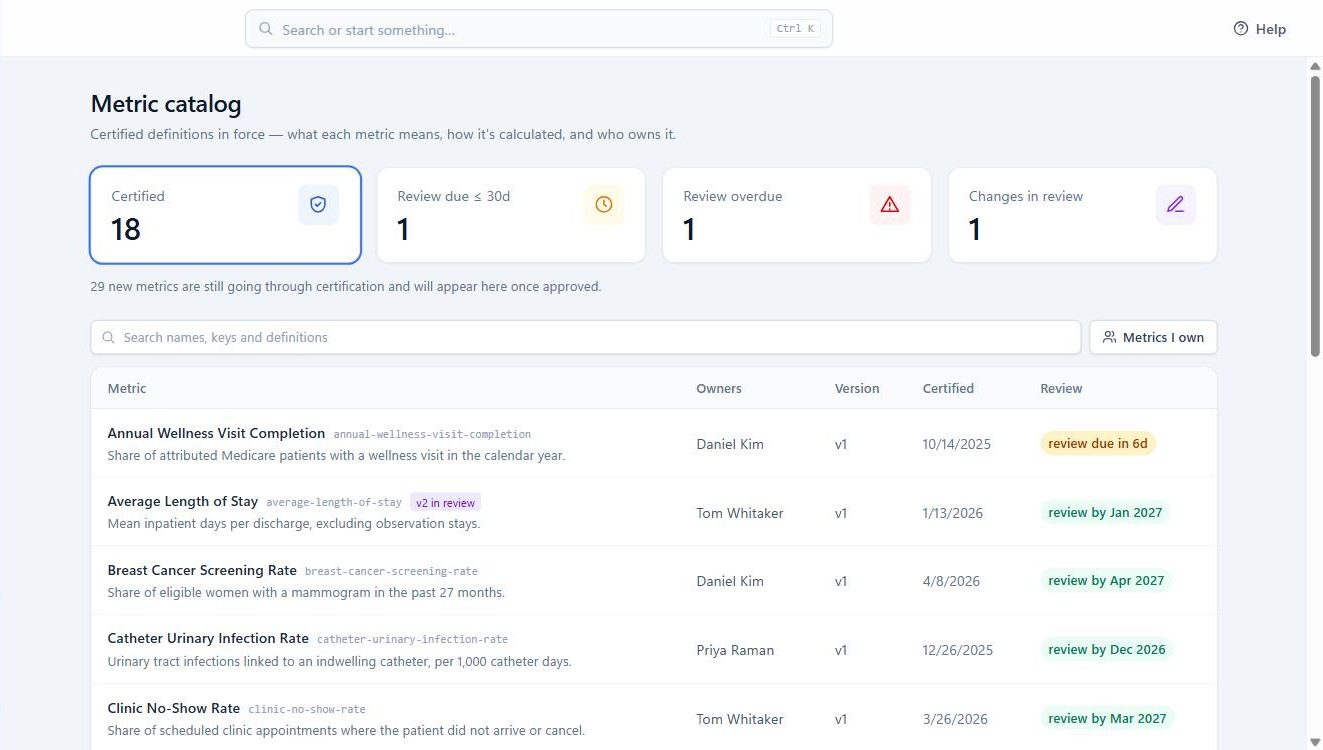Click the scrollbar up arrow
1323x750 pixels.
[x=1315, y=66]
